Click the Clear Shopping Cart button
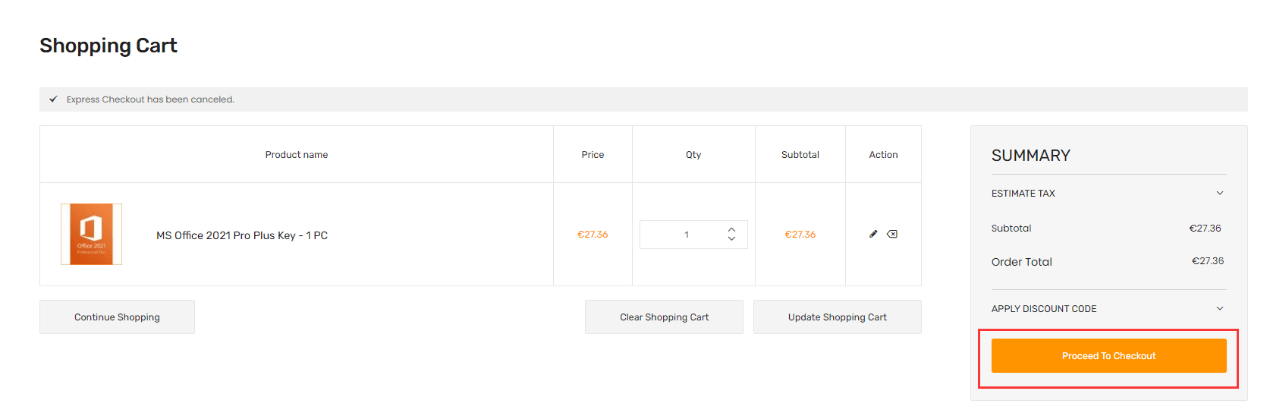 pos(664,317)
